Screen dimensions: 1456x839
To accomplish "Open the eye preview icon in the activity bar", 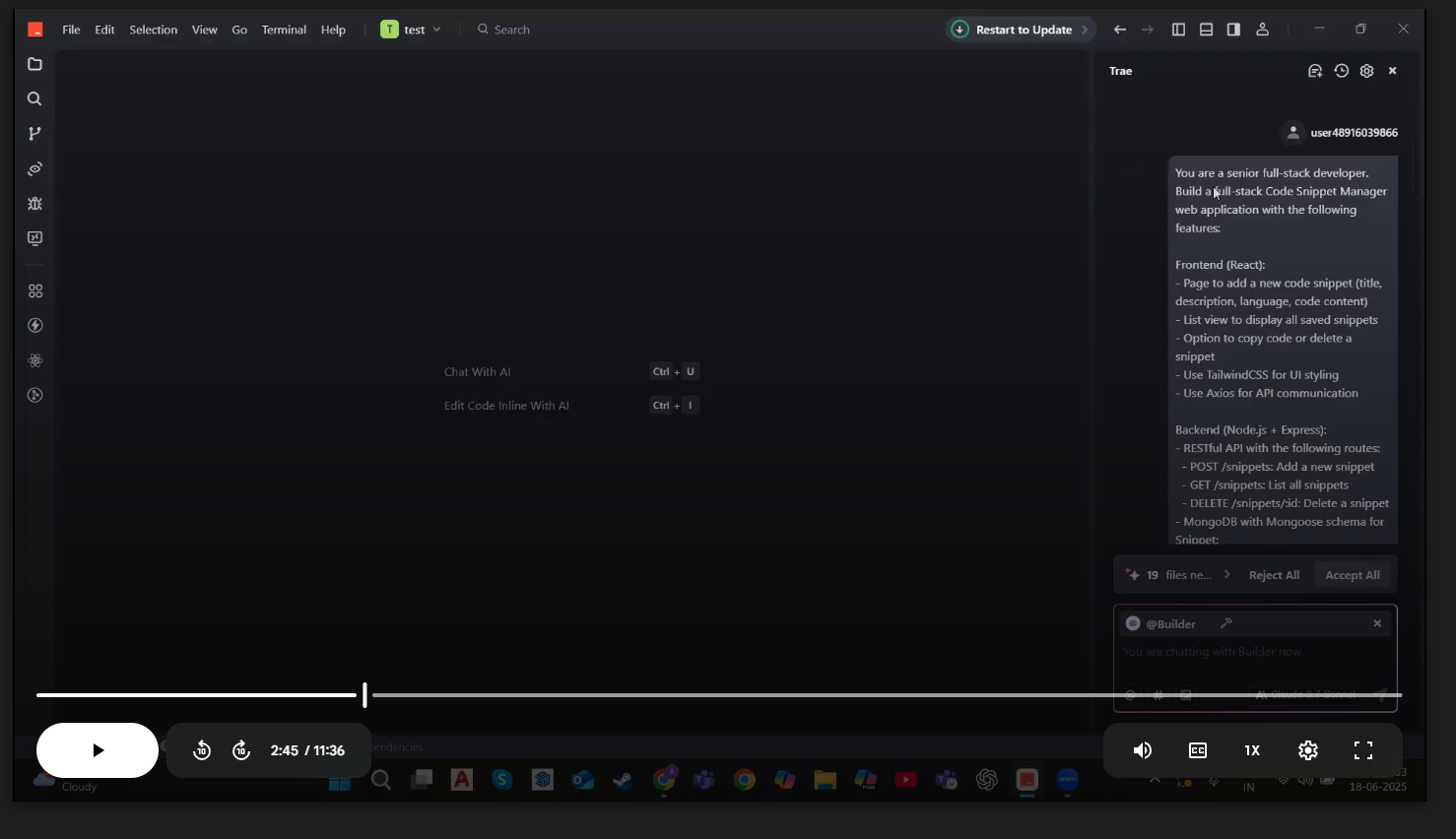I will tap(34, 169).
